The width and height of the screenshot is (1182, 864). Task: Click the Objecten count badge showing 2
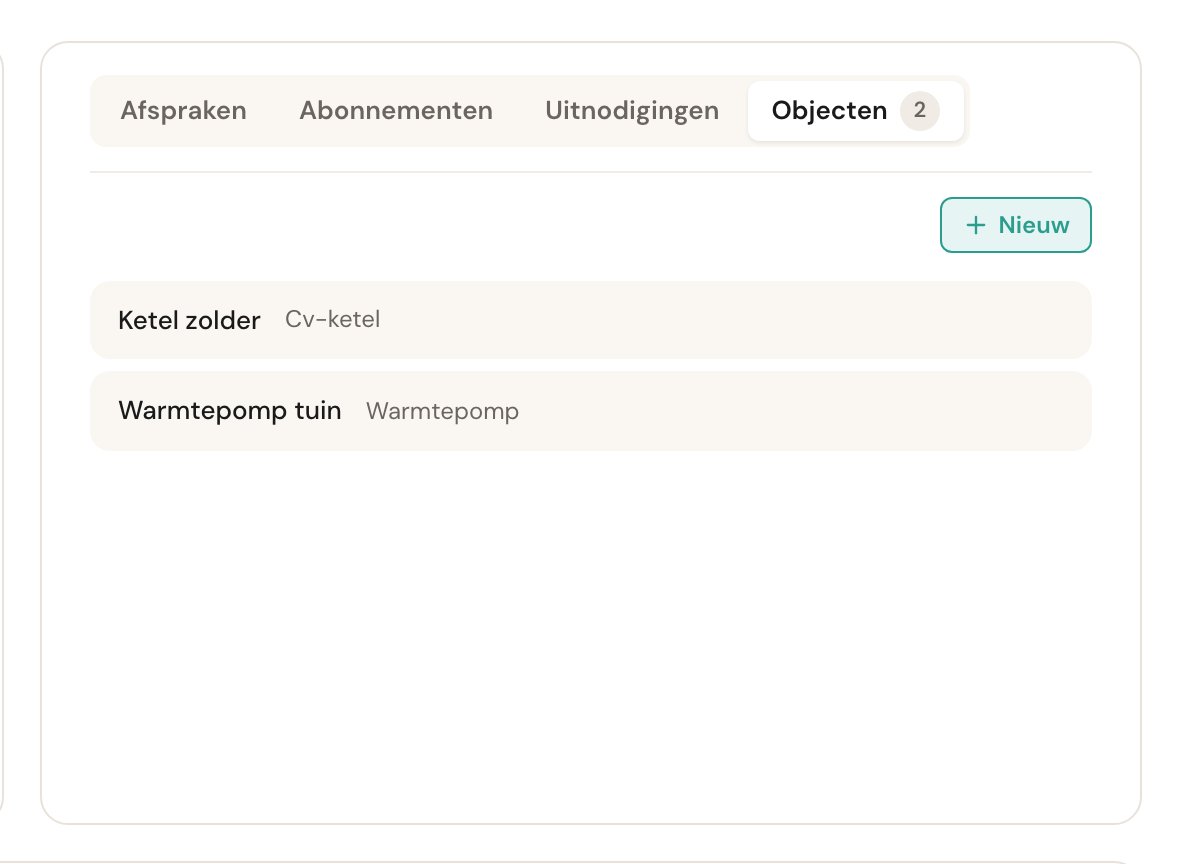pyautogui.click(x=919, y=110)
